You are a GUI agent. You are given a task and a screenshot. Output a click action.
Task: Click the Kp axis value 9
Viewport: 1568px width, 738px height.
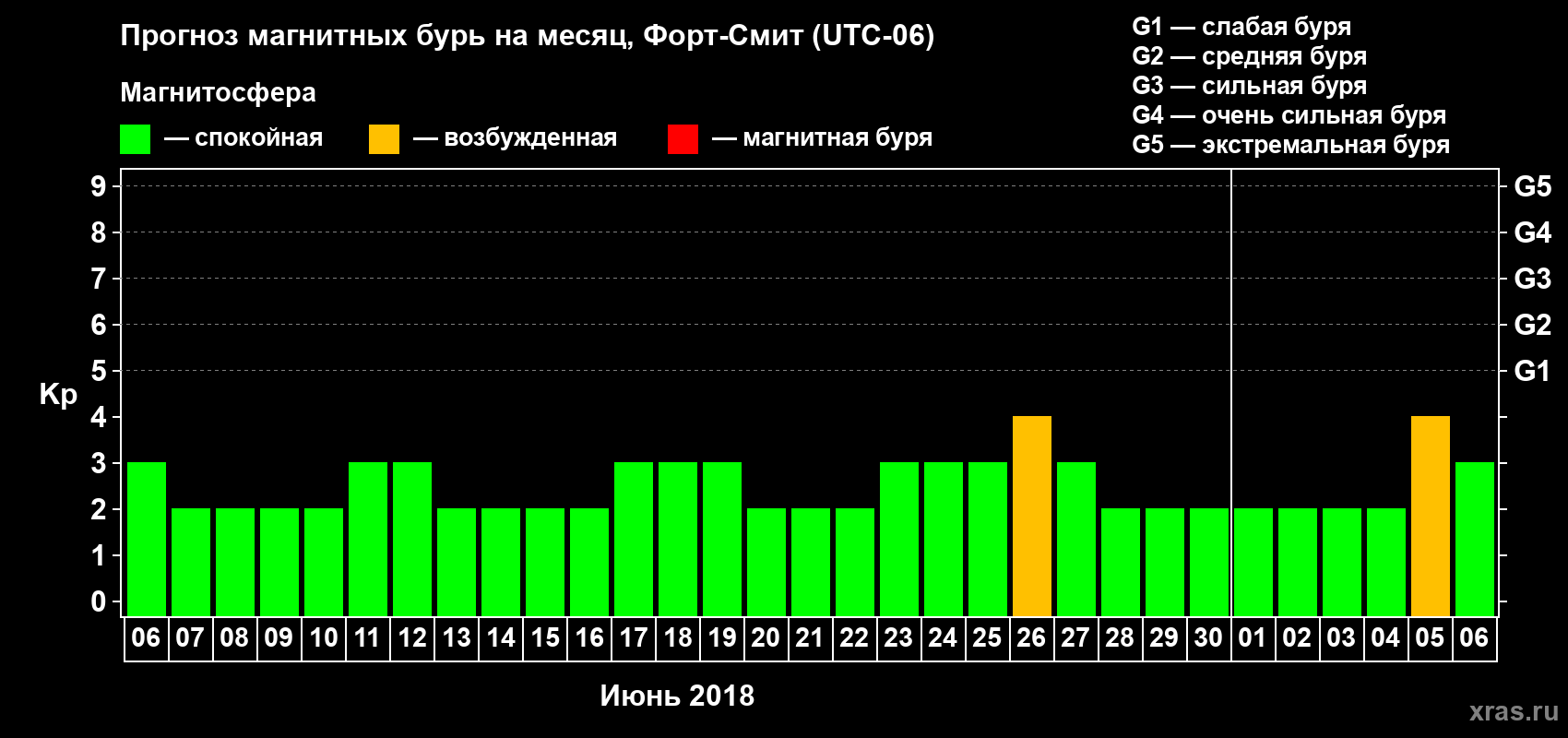(99, 186)
